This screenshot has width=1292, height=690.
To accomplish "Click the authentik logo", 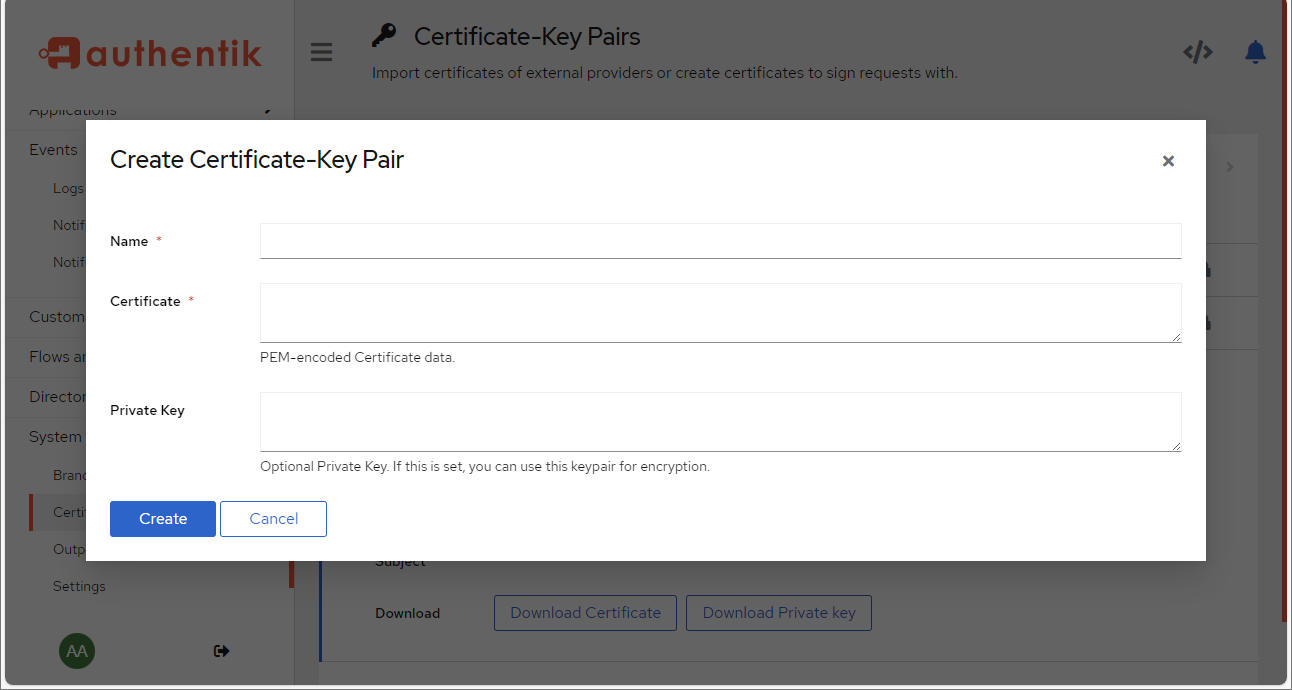I will pyautogui.click(x=151, y=53).
